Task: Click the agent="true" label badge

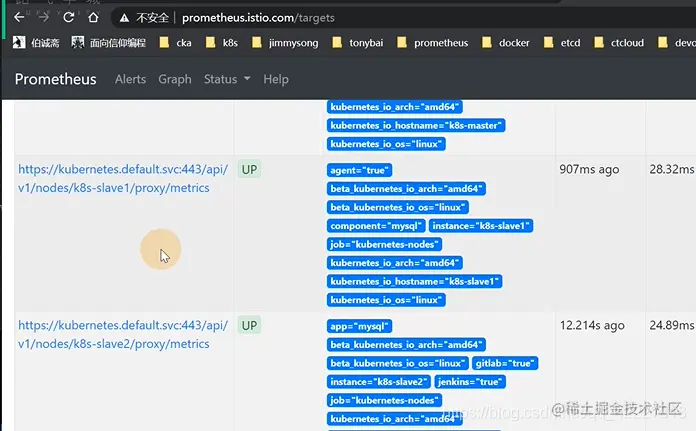Action: (360, 170)
